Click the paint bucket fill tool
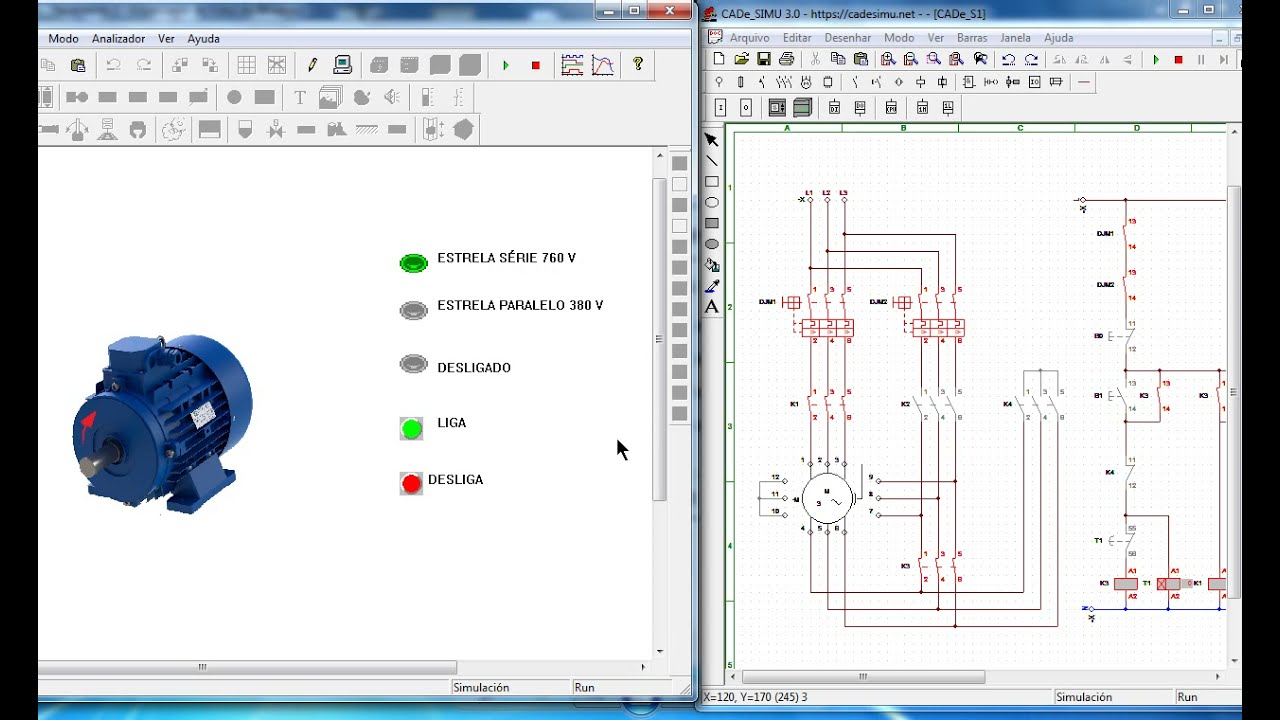The width and height of the screenshot is (1280, 720). (x=712, y=265)
